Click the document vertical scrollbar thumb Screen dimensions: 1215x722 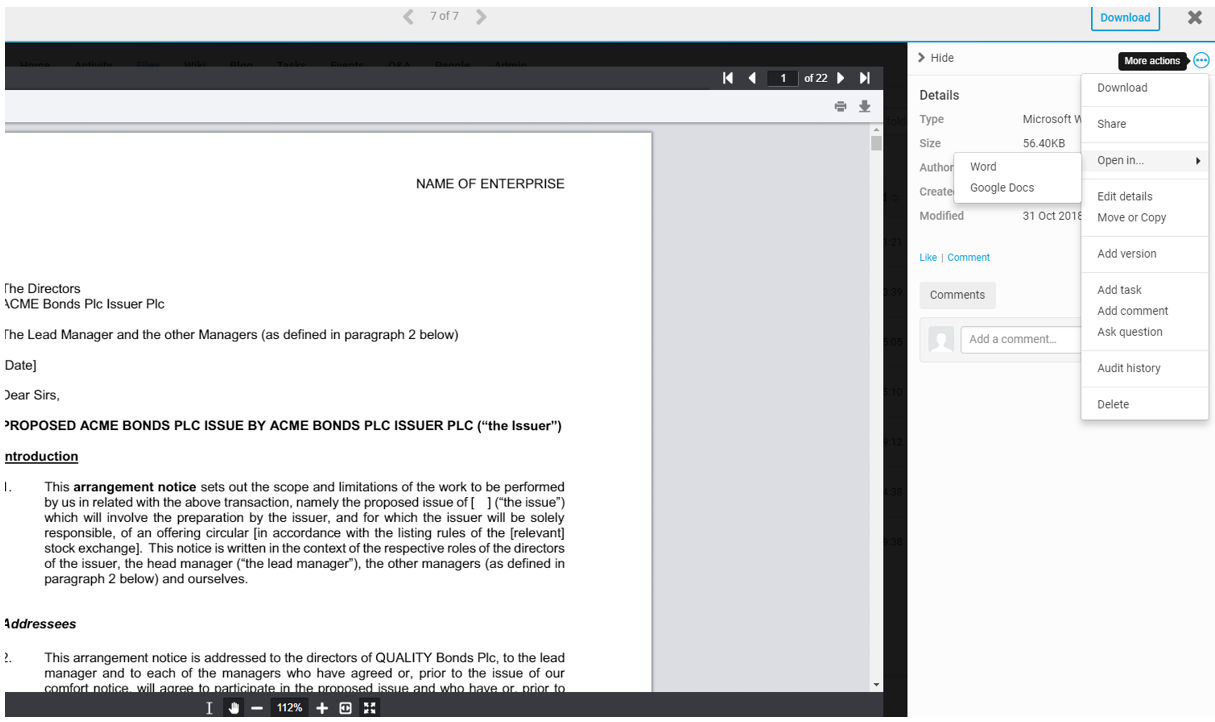click(876, 143)
